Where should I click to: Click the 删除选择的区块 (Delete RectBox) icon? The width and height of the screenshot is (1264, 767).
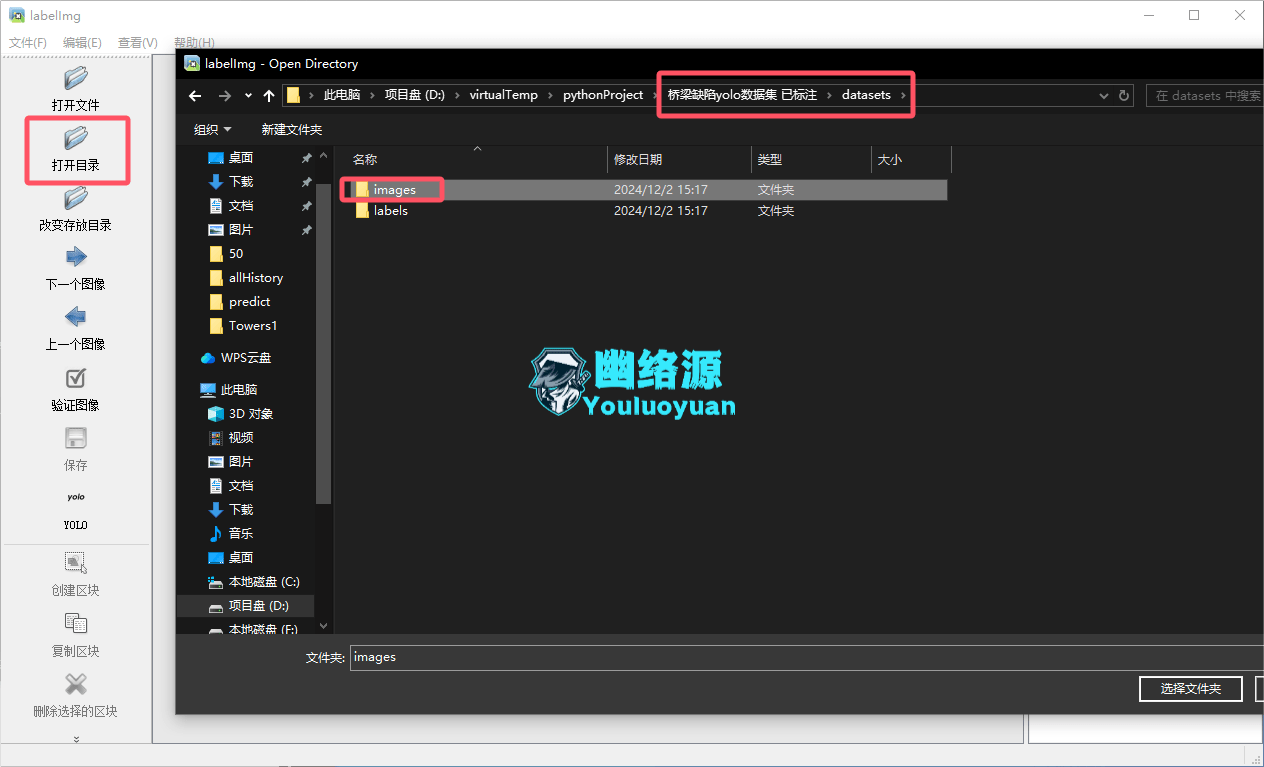(75, 685)
